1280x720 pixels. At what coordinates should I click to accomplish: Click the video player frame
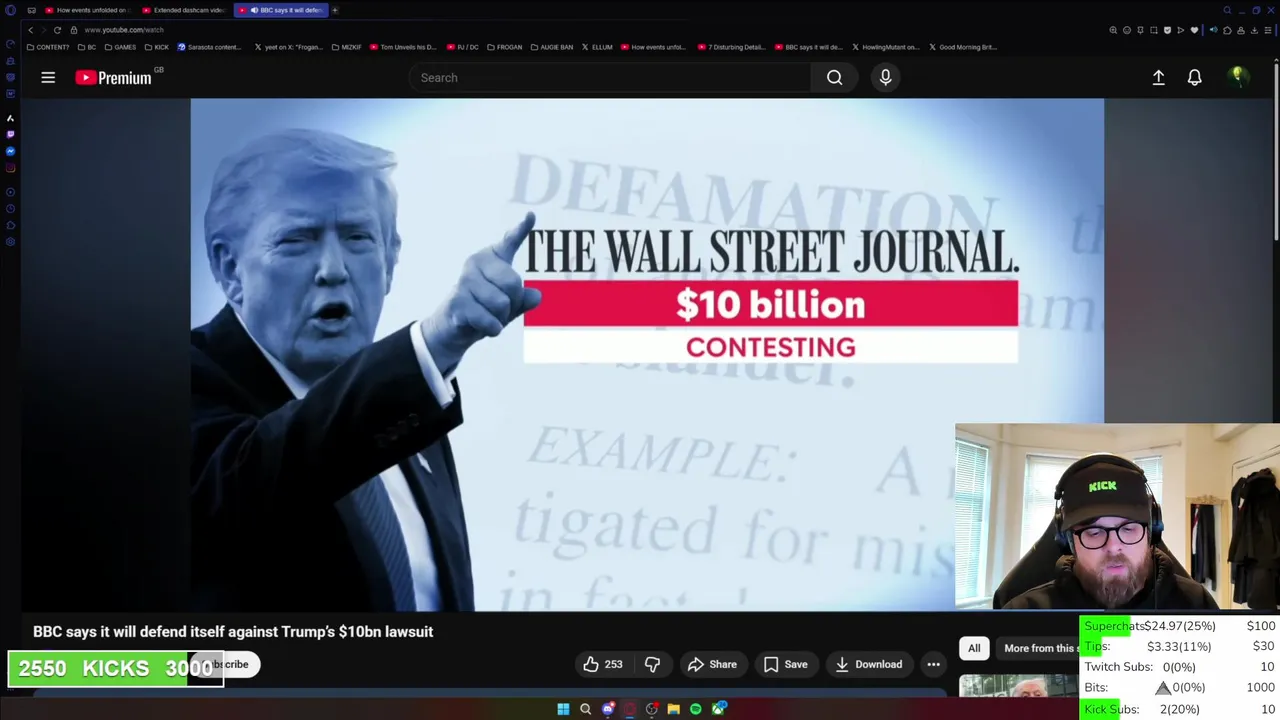click(x=647, y=354)
